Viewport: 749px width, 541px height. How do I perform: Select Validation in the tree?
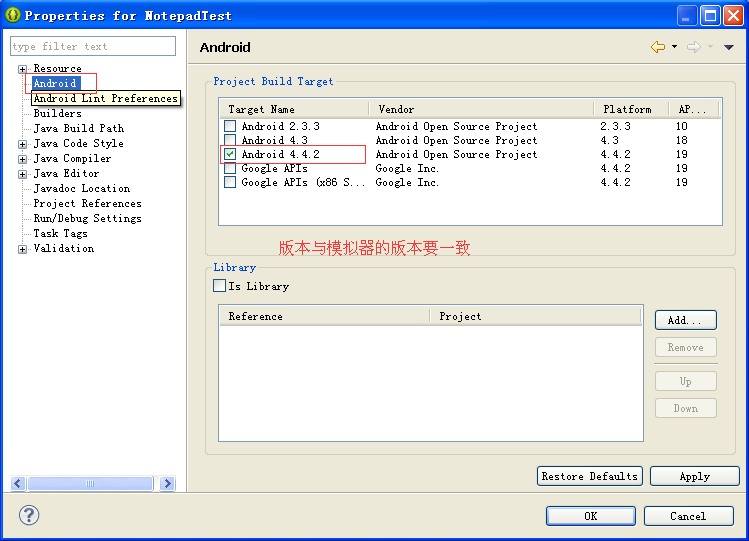[x=64, y=248]
